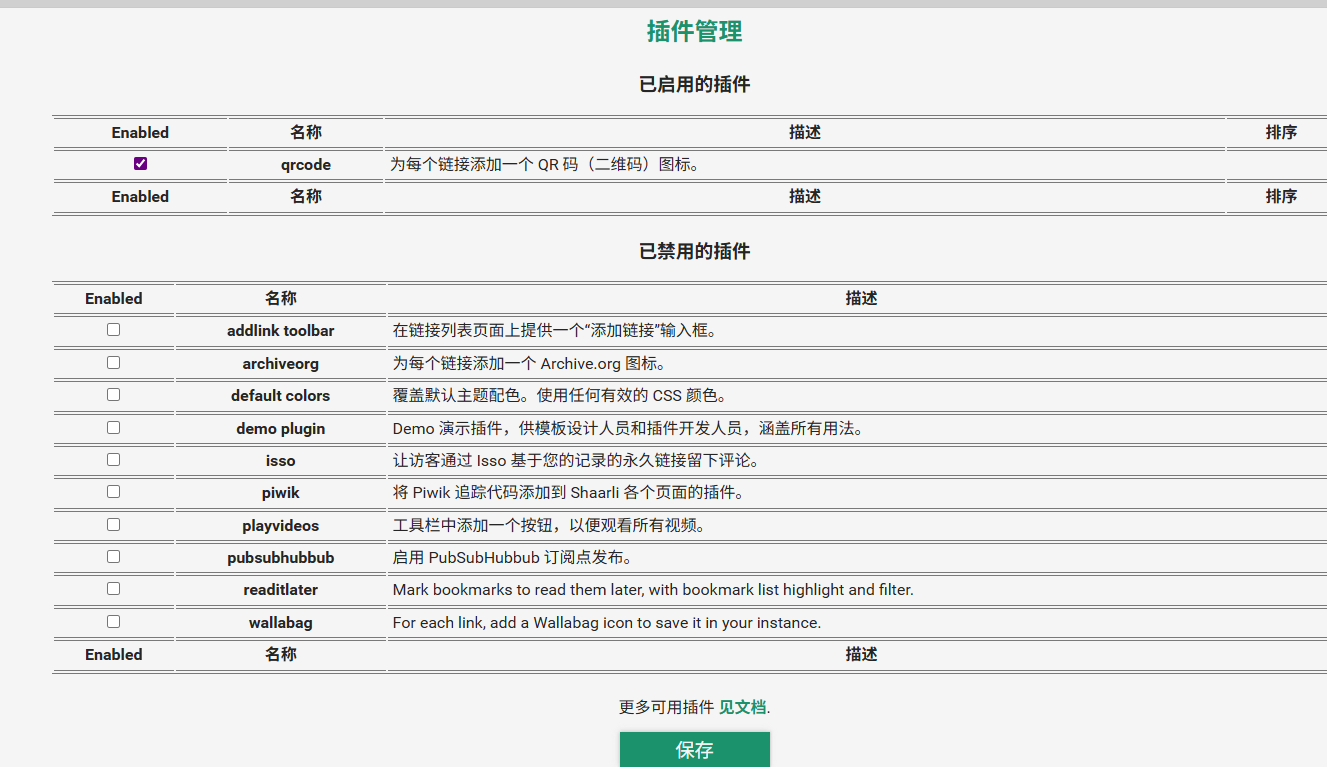
Task: Enable the demo plugin checkbox
Action: coord(113,427)
